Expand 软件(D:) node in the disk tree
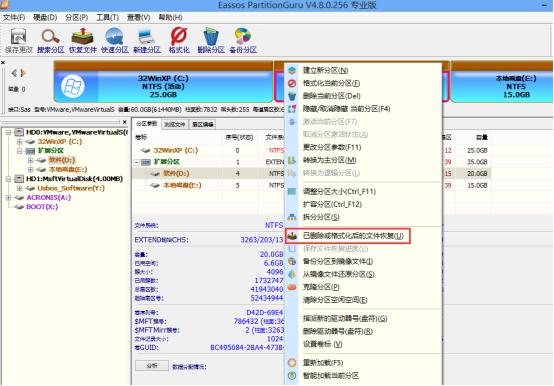The height and width of the screenshot is (386, 554). [x=31, y=160]
